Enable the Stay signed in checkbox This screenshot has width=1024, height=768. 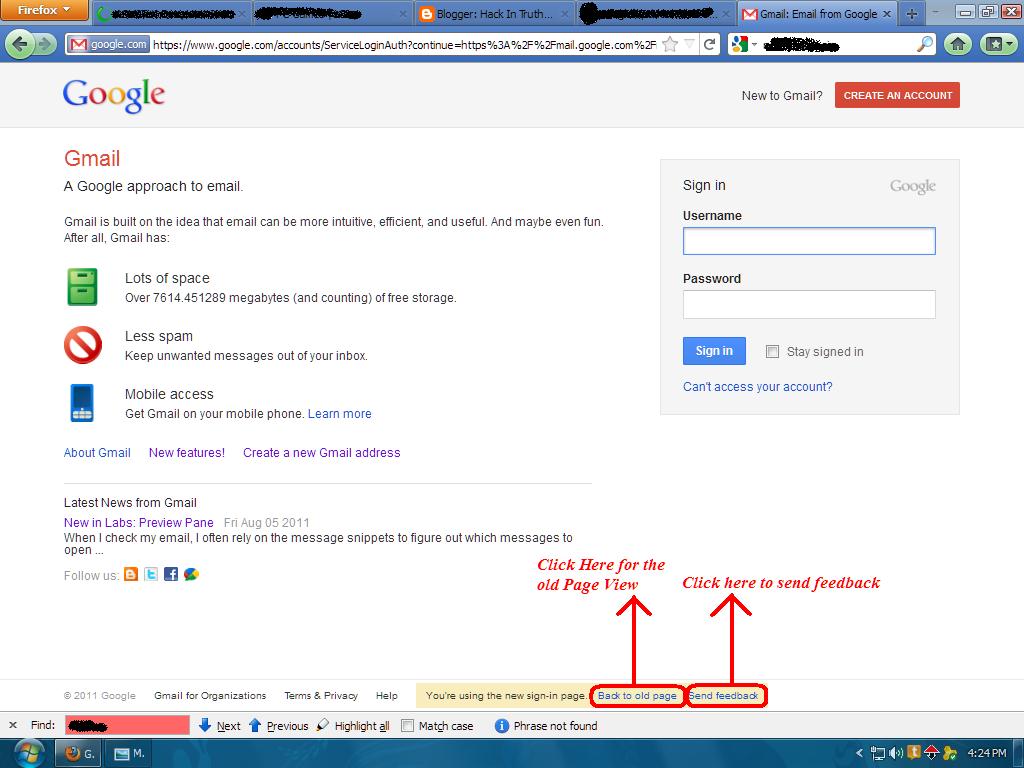click(772, 351)
